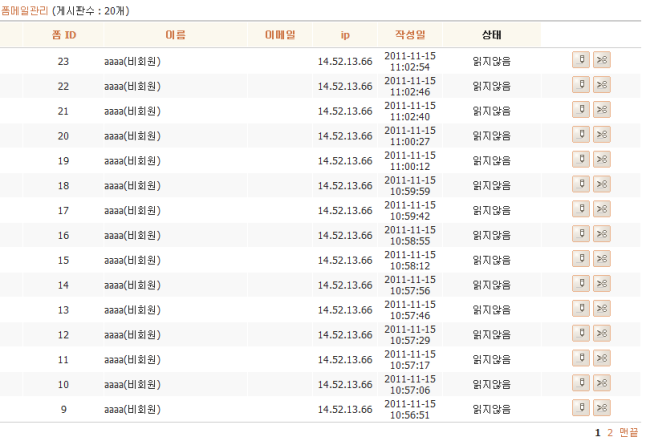The height and width of the screenshot is (441, 650).
Task: Delete form ID 20 using the scissors icon
Action: (x=601, y=135)
